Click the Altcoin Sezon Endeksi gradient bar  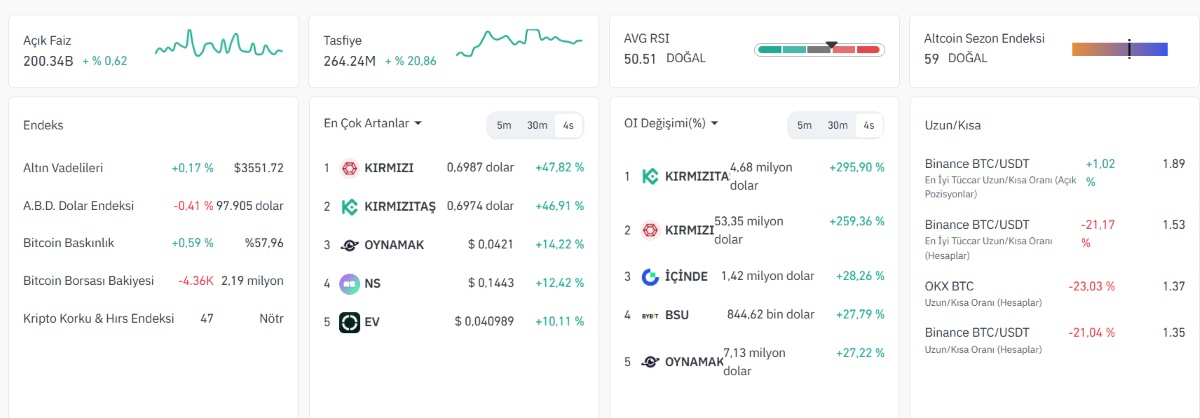(x=1120, y=49)
